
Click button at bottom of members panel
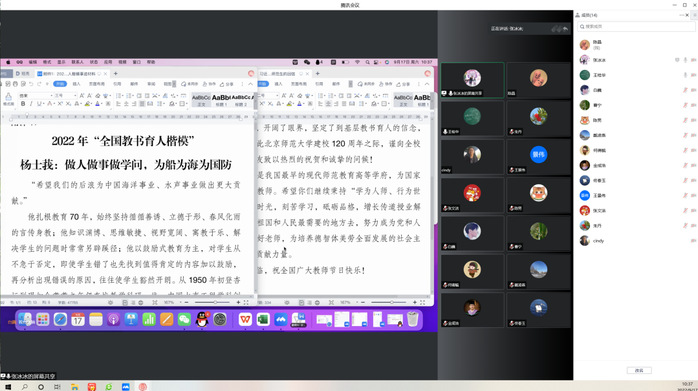pyautogui.click(x=639, y=370)
